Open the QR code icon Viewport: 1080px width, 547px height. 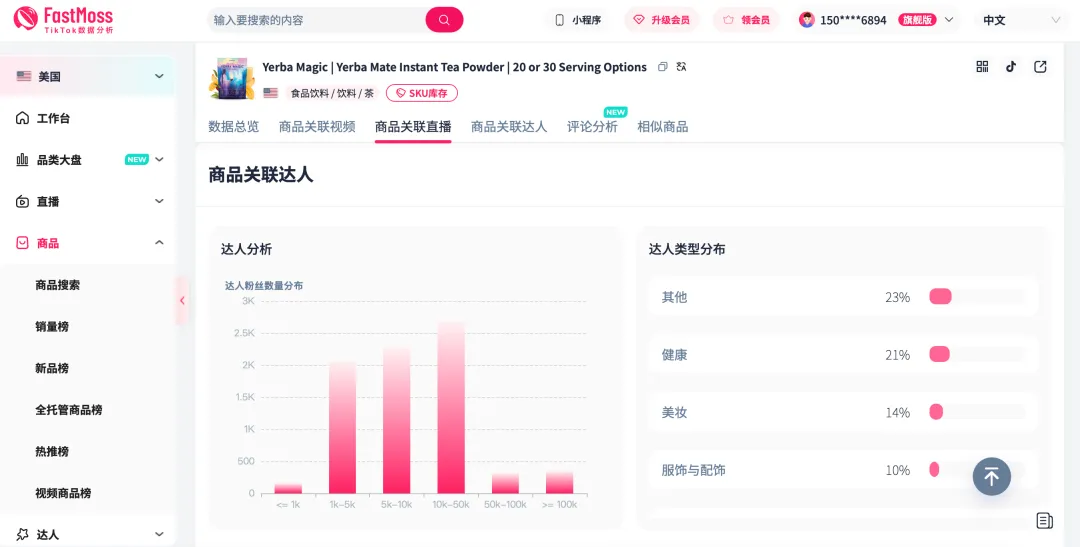click(982, 66)
